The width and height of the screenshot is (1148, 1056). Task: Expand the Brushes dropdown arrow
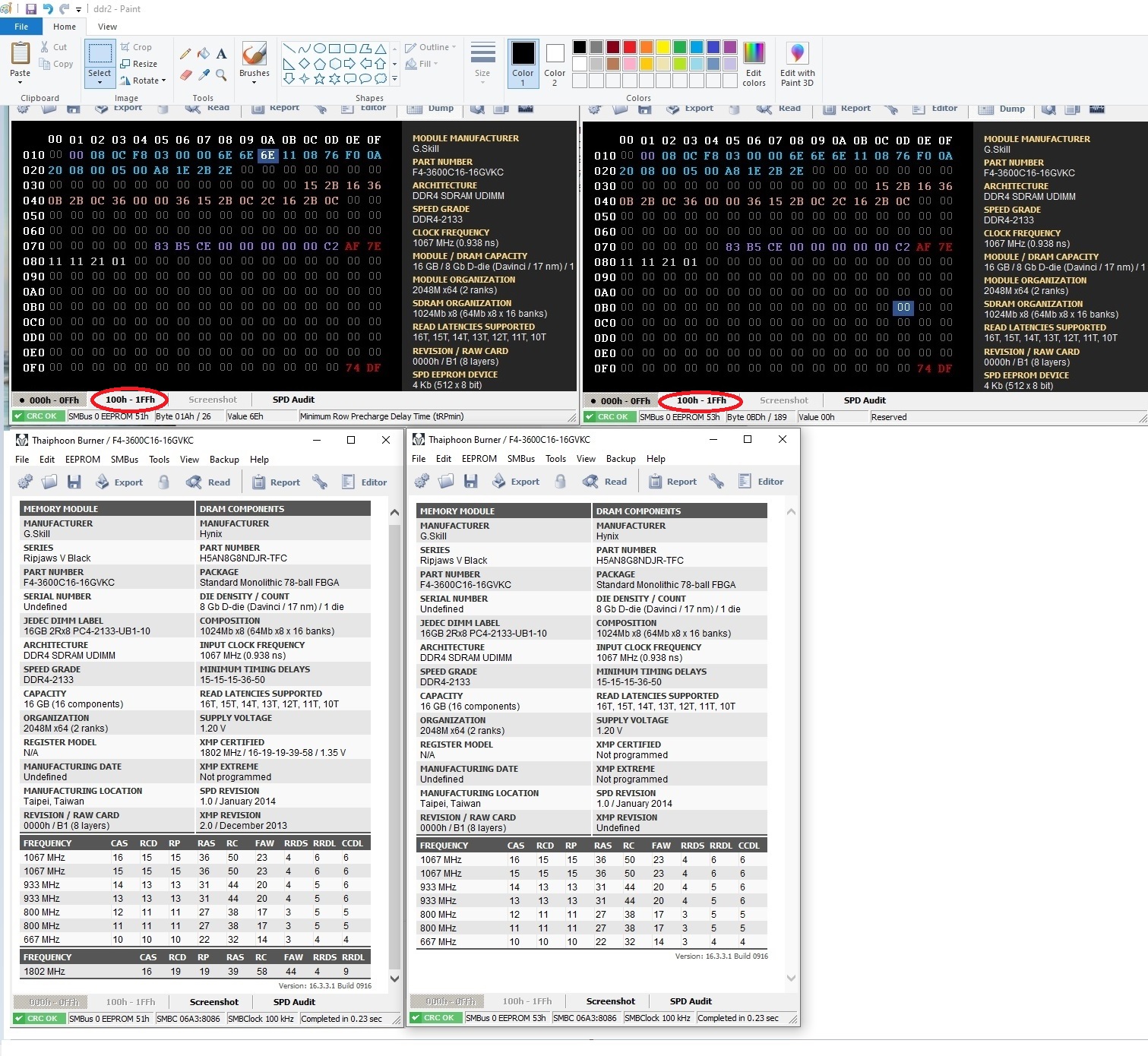pyautogui.click(x=254, y=83)
